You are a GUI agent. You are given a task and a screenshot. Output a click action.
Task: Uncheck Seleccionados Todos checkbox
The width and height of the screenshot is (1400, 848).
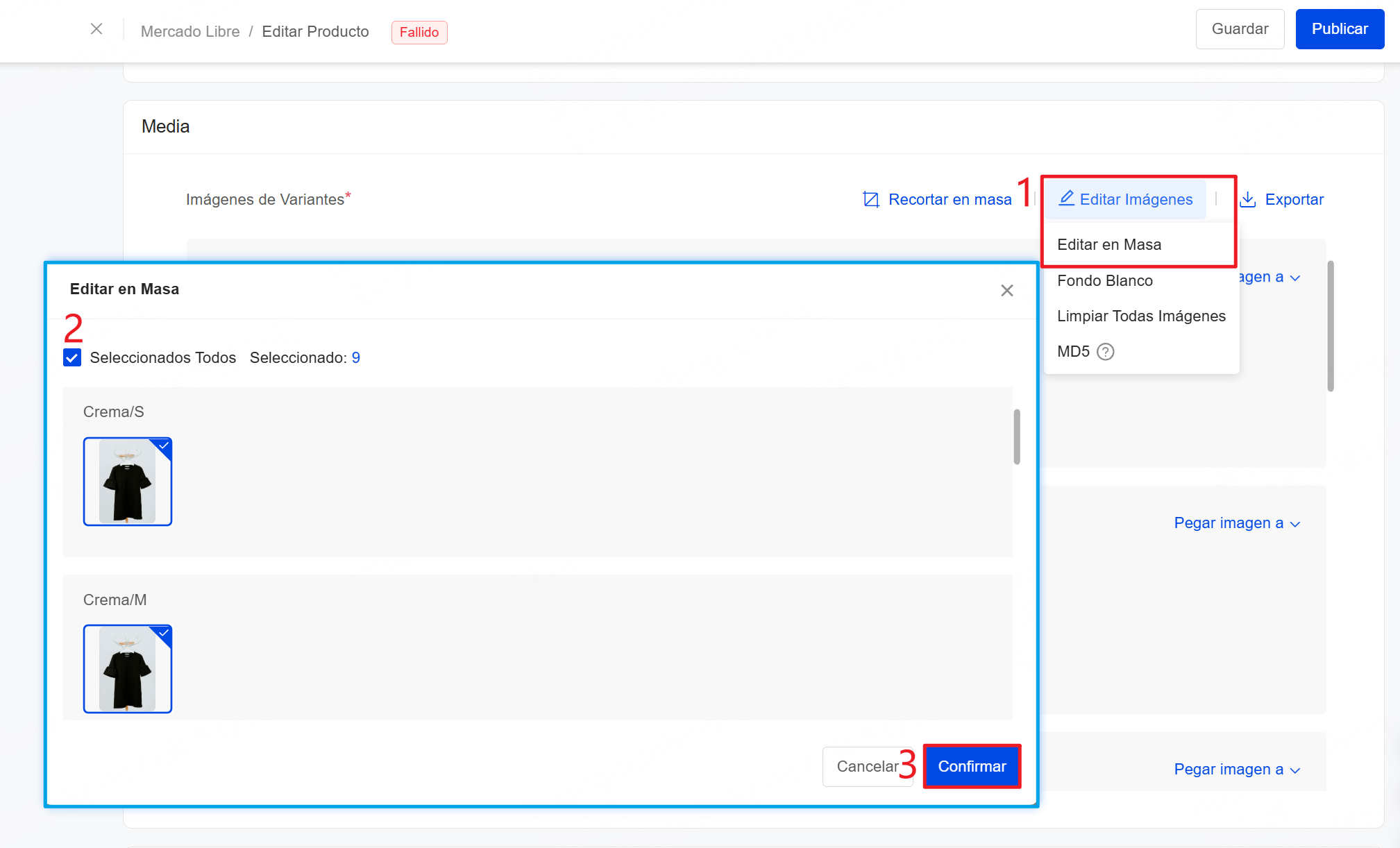point(72,358)
